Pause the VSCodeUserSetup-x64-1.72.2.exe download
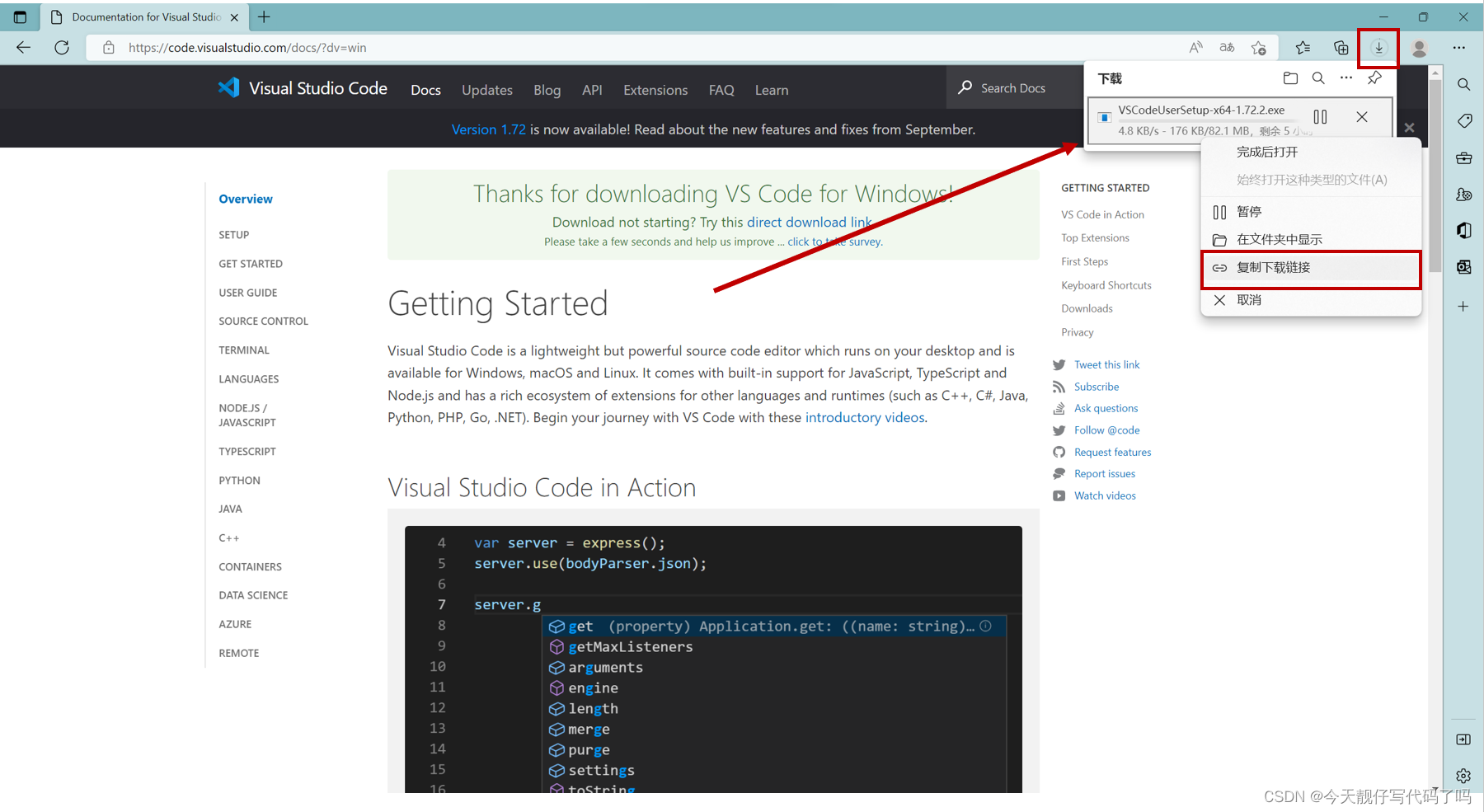The height and width of the screenshot is (812, 1484). [x=1320, y=117]
